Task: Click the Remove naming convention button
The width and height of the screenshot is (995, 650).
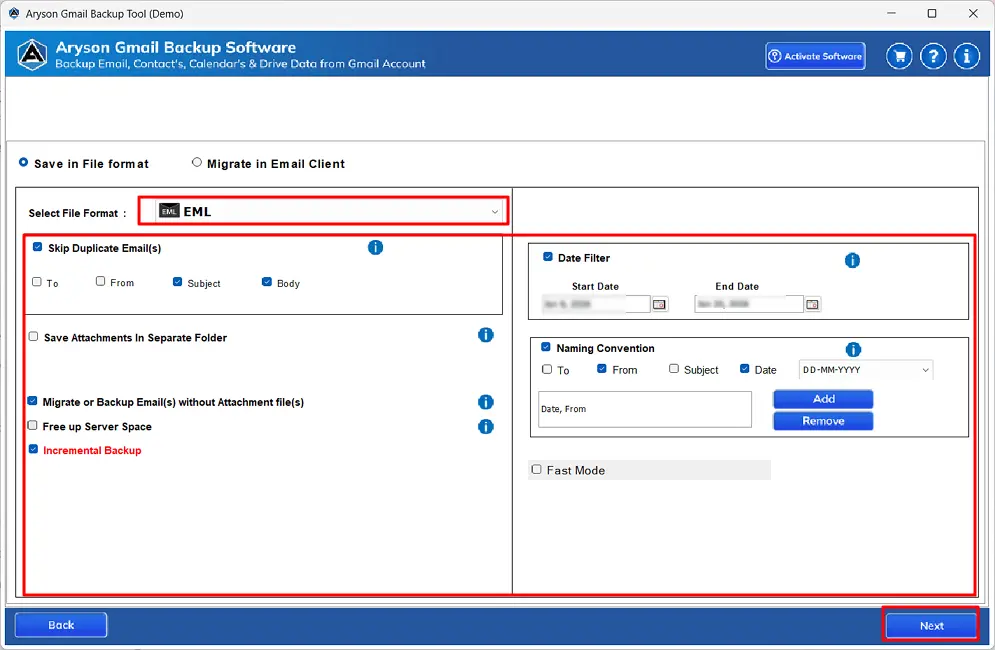Action: pyautogui.click(x=823, y=421)
